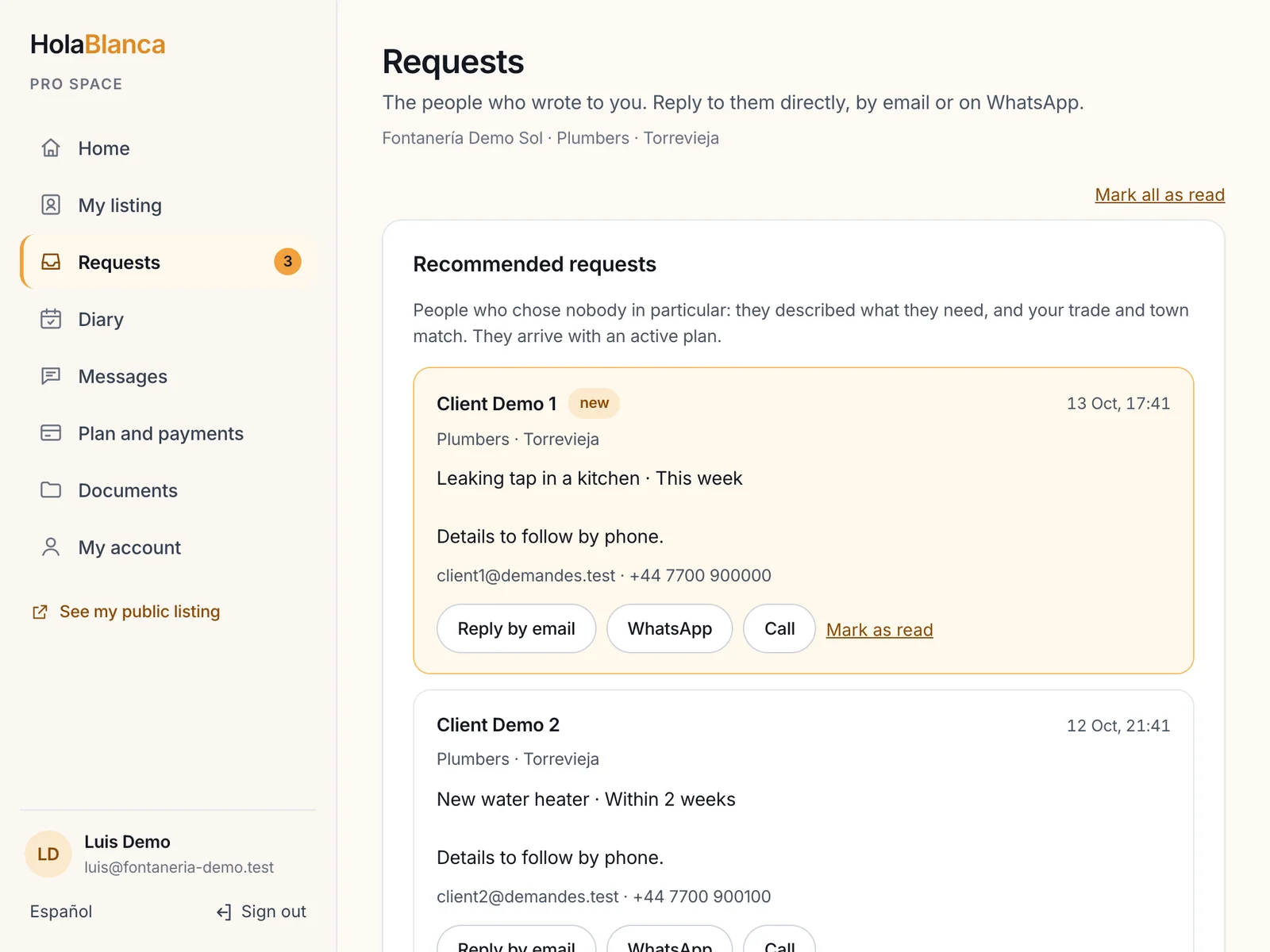This screenshot has width=1270, height=952.
Task: Mark Client Demo 1 request as read
Action: 879,630
